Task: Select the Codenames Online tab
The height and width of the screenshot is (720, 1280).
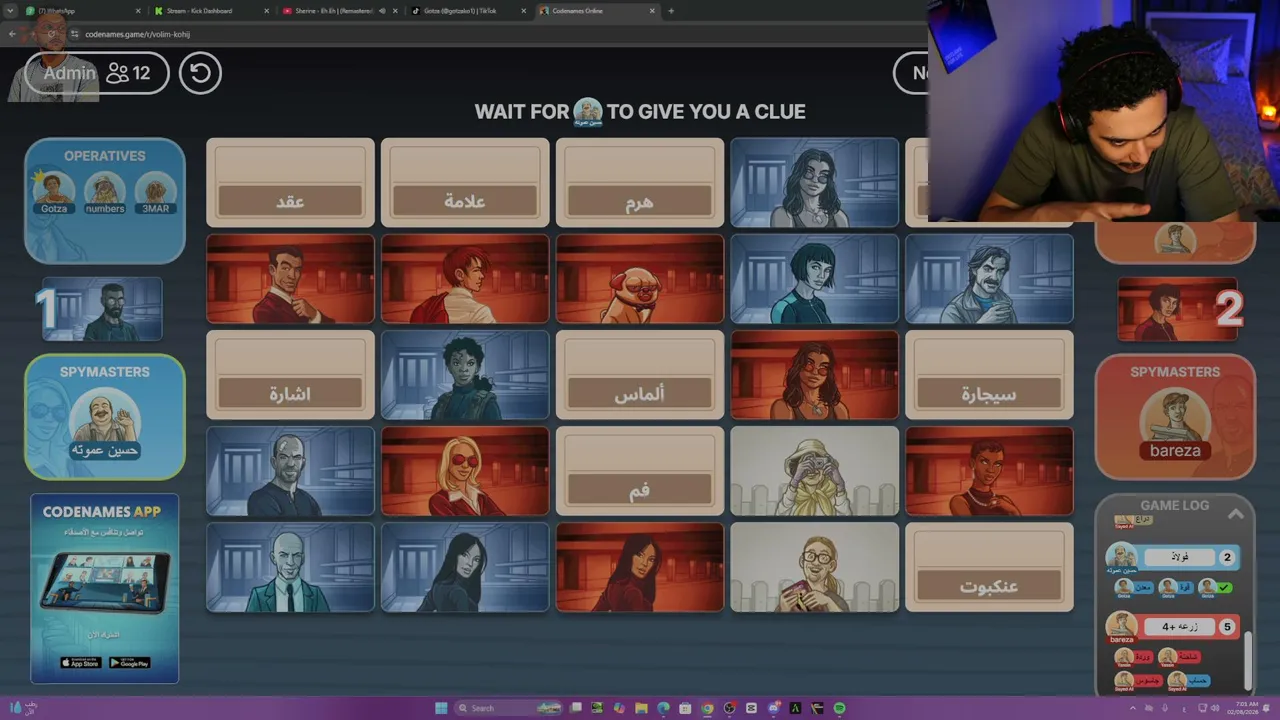Action: click(x=598, y=11)
